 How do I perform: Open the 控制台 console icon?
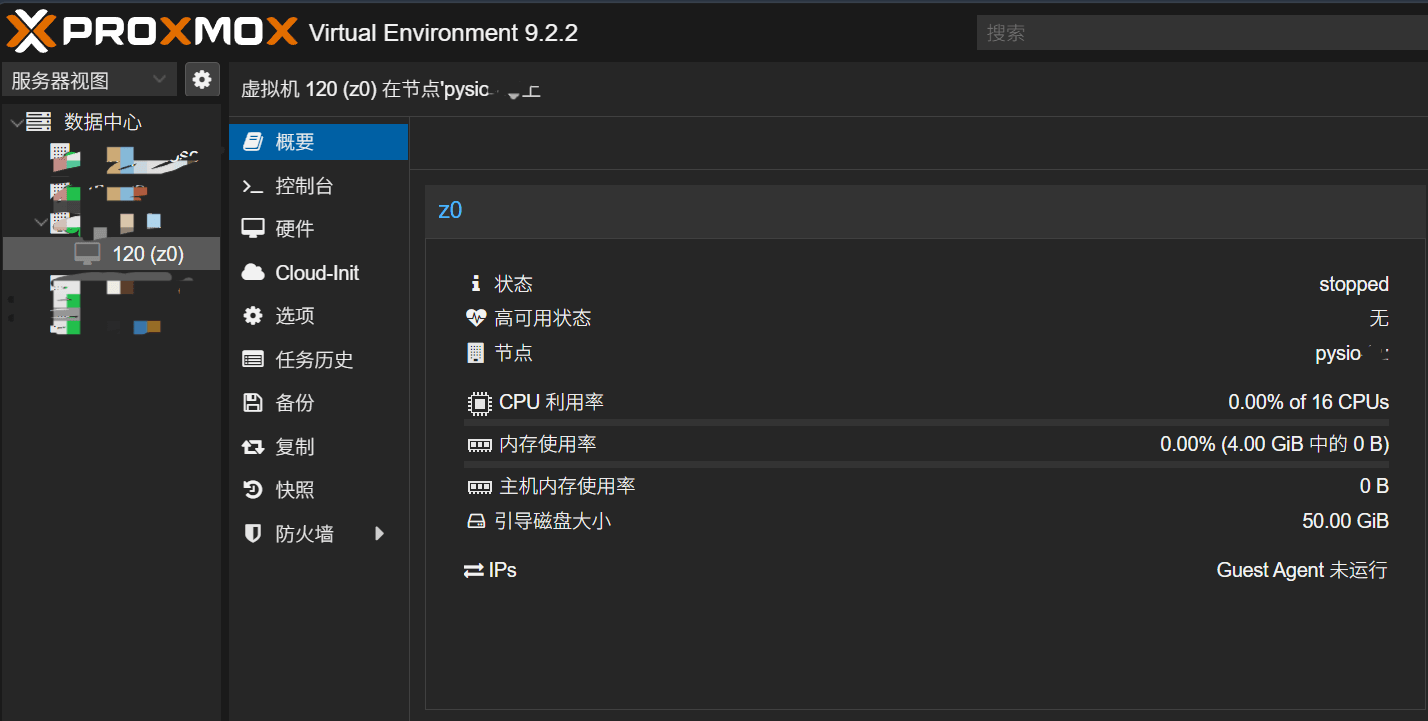[x=253, y=186]
